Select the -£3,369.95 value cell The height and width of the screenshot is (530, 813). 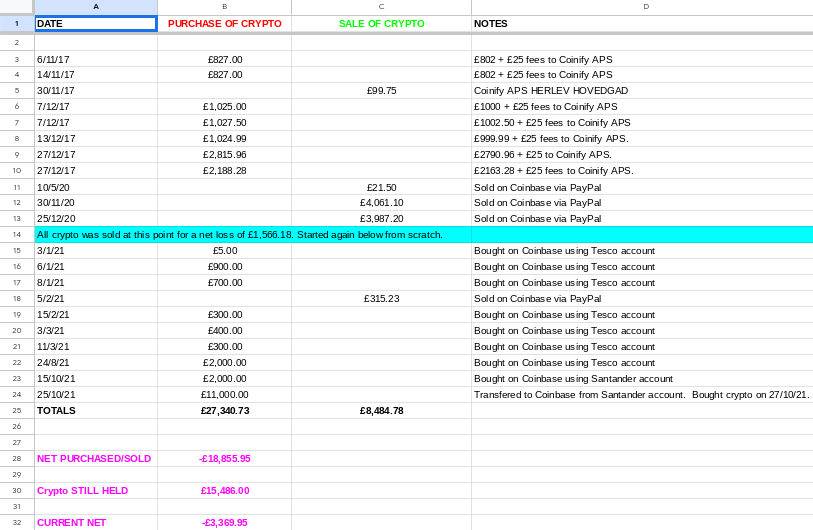pos(225,522)
